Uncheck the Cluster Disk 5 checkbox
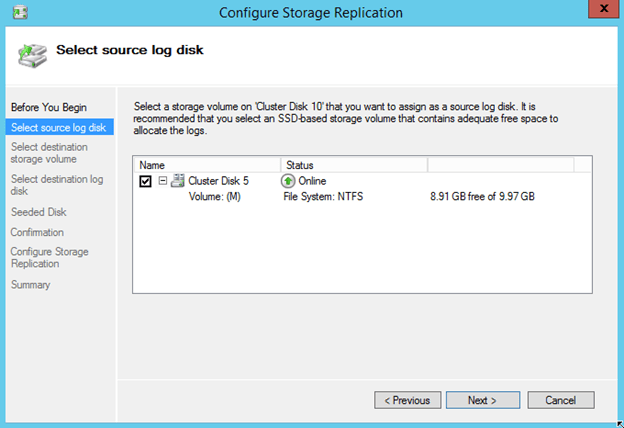The width and height of the screenshot is (624, 428). point(146,181)
